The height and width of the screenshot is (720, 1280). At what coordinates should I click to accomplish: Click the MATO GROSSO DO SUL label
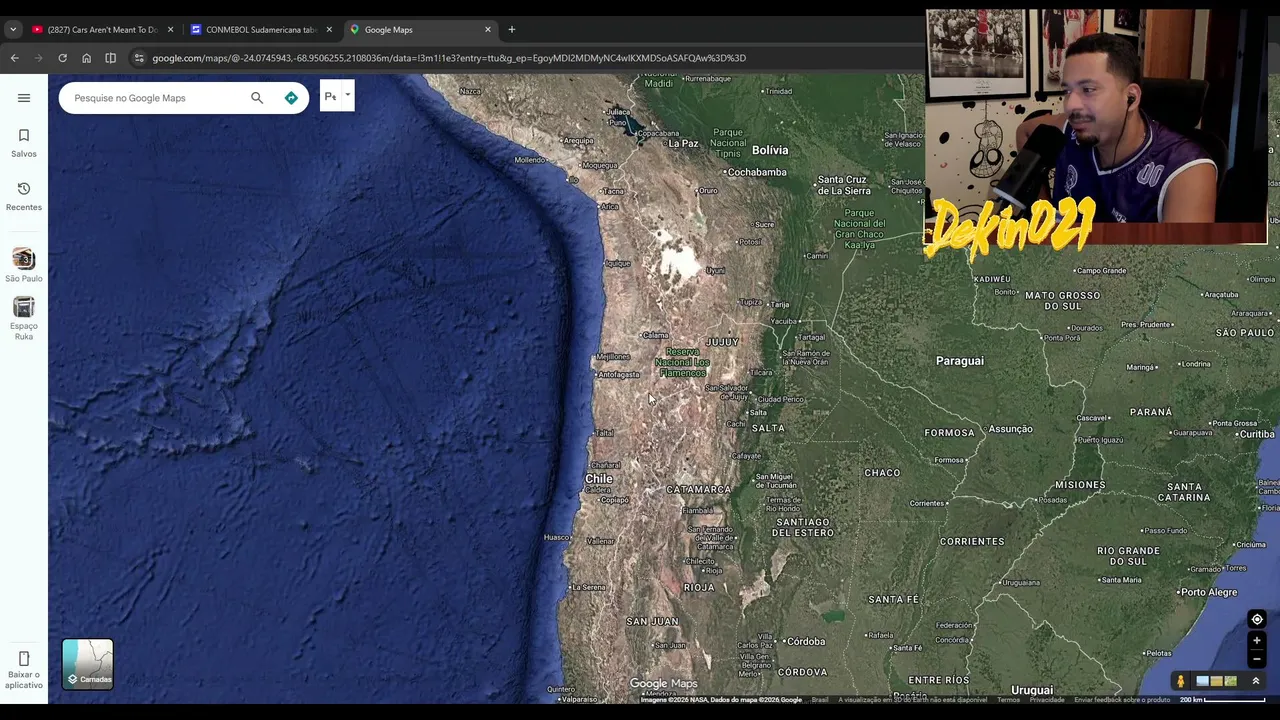pos(1063,300)
